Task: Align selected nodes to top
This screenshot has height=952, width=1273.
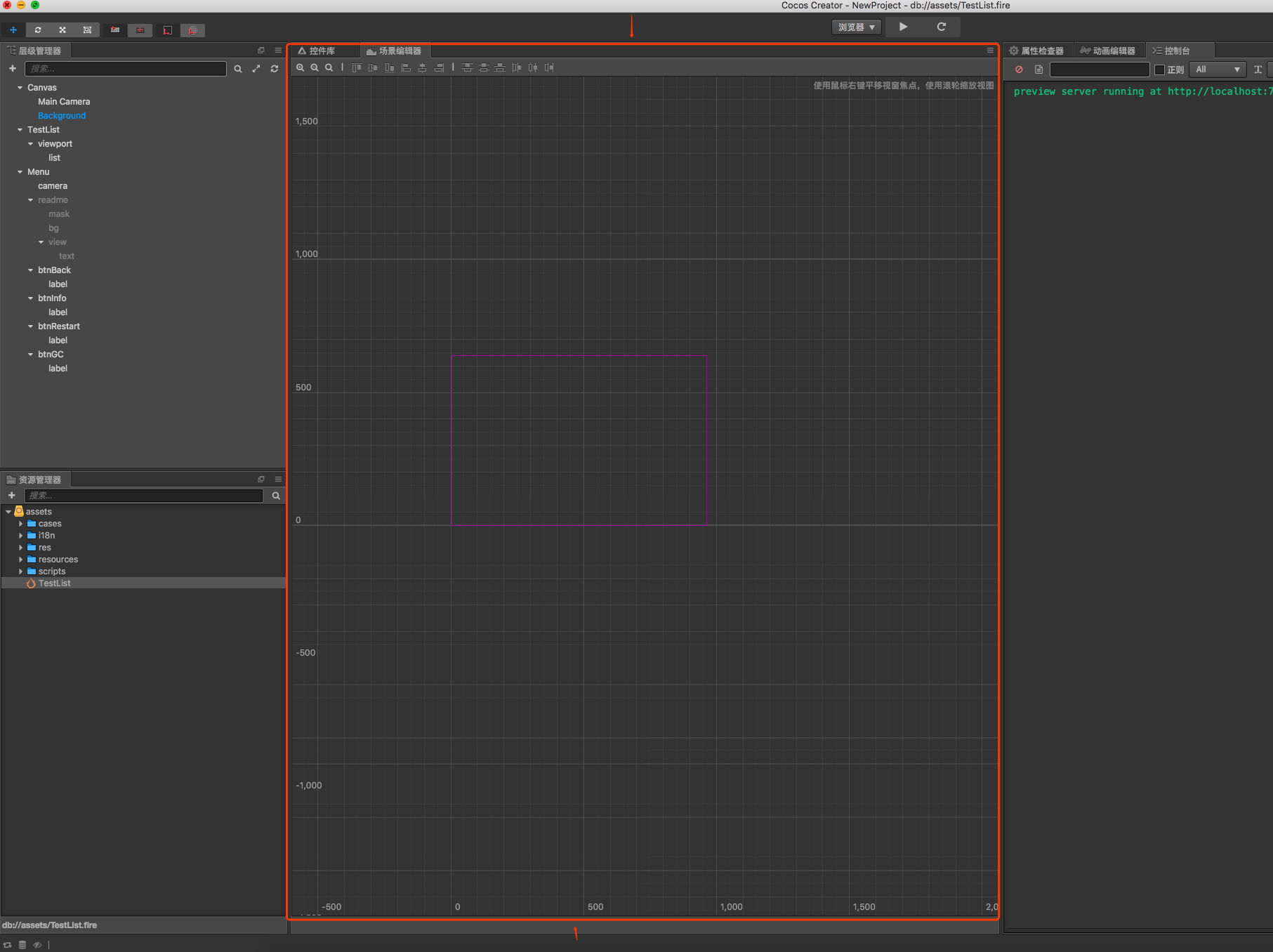Action: coord(357,67)
